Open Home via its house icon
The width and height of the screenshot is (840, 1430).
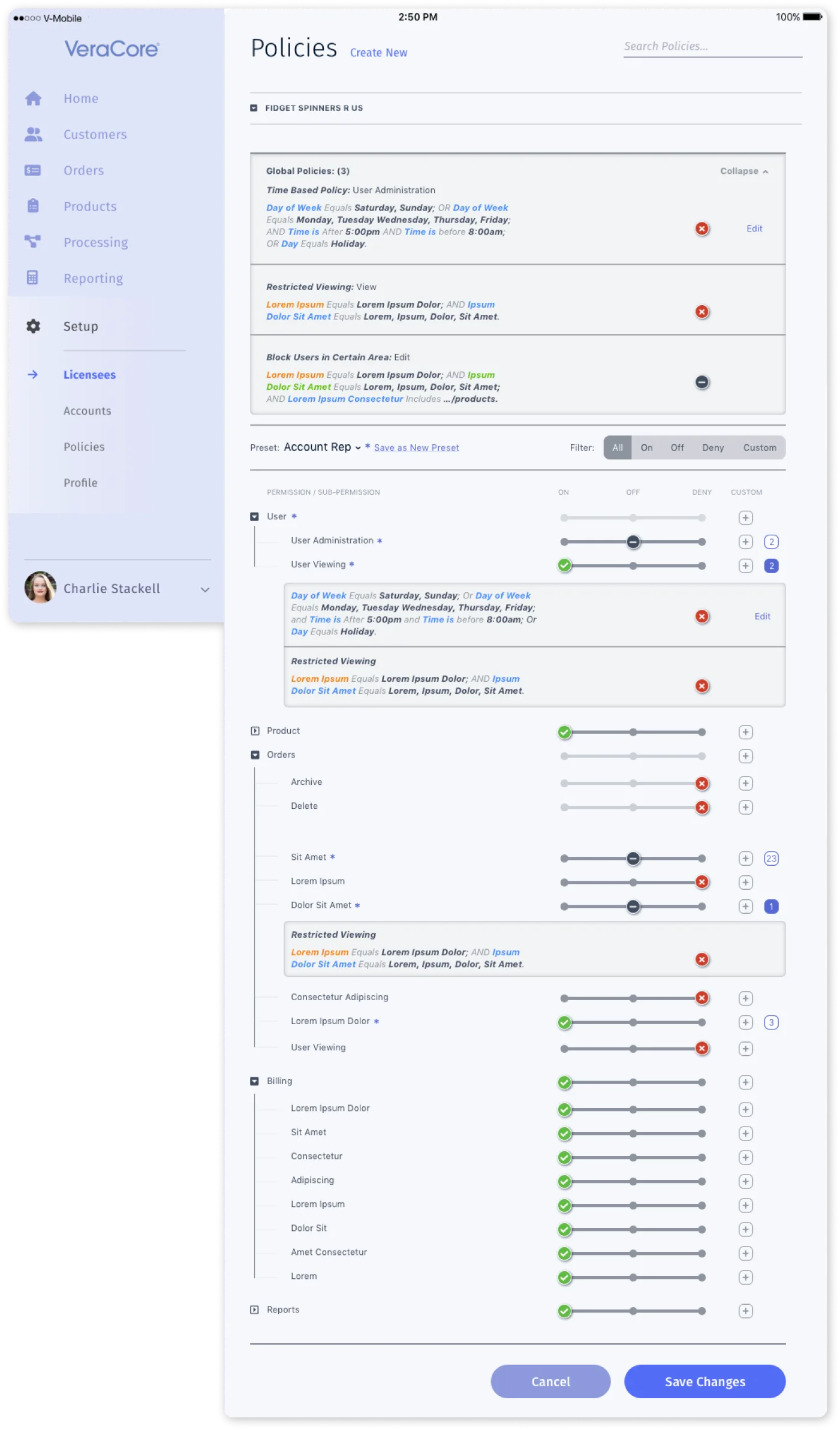point(34,98)
